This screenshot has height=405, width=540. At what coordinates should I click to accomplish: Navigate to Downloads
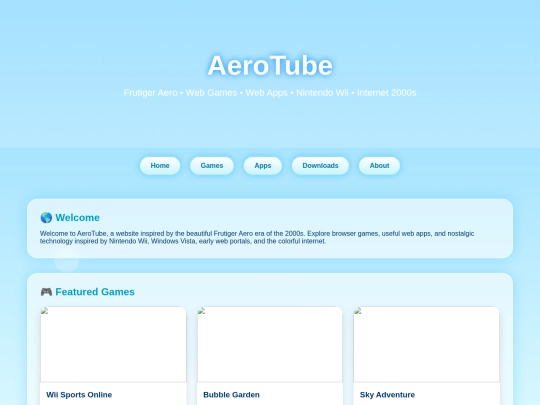click(x=320, y=166)
